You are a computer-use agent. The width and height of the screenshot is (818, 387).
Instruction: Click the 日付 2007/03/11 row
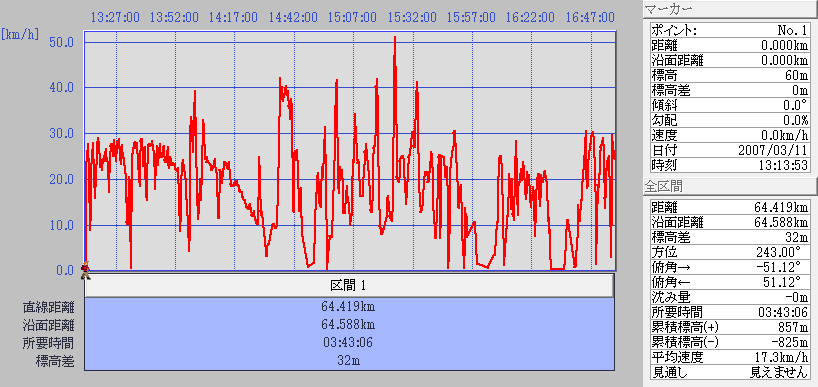click(x=730, y=151)
